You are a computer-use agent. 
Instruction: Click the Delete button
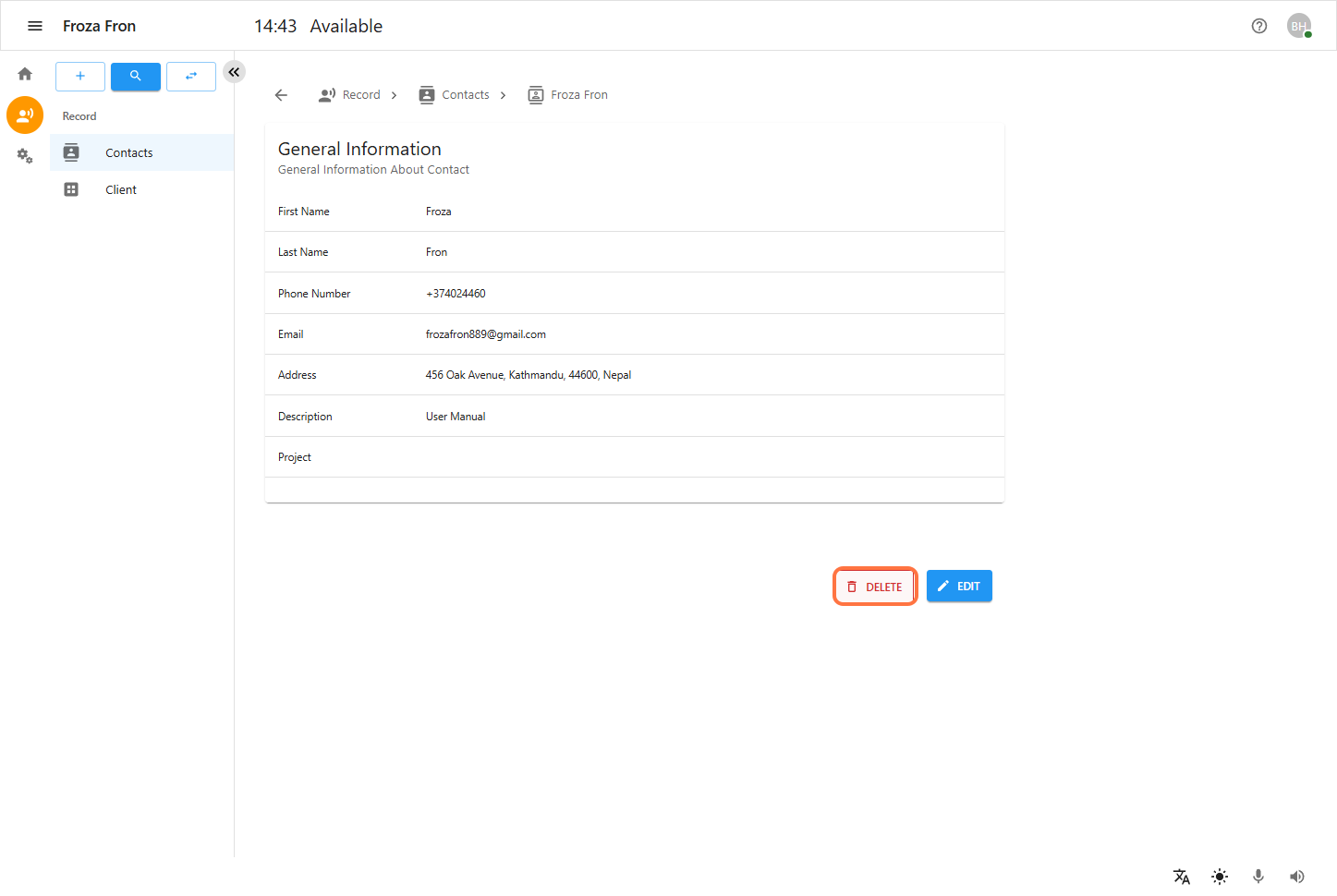pos(875,587)
